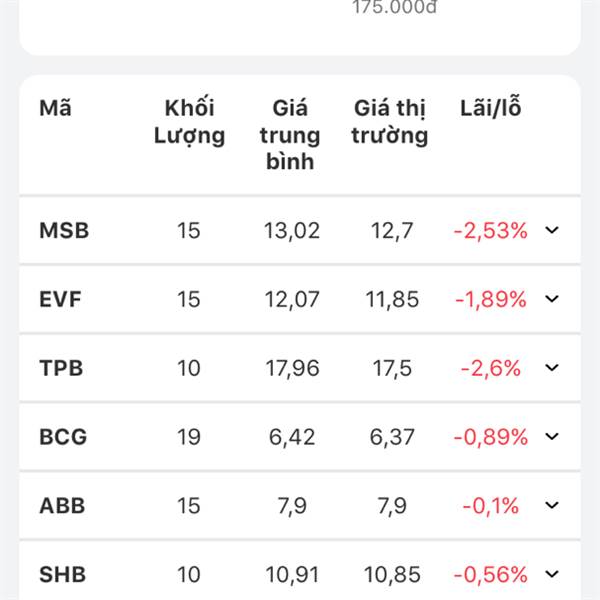Expand the ABB row chevron
The width and height of the screenshot is (600, 600).
[552, 505]
